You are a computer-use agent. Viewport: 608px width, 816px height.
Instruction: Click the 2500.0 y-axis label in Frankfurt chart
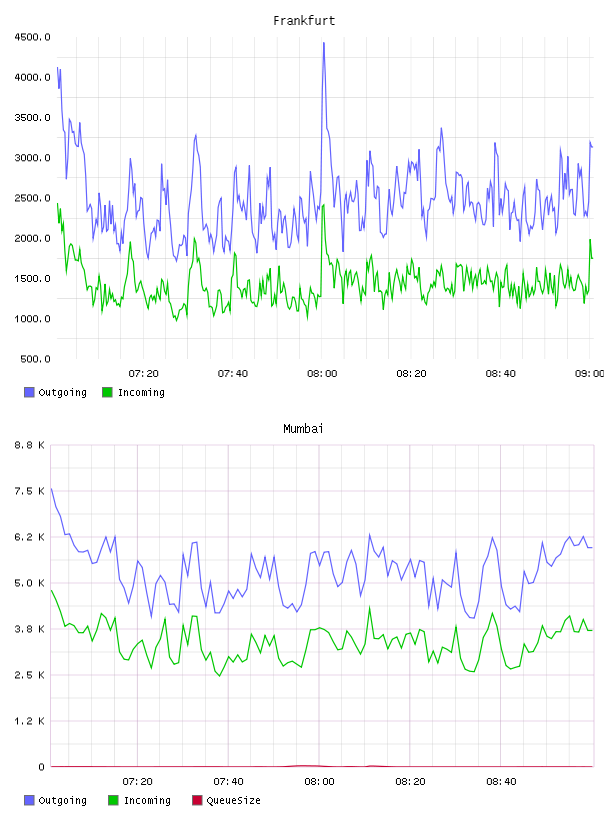(x=32, y=198)
